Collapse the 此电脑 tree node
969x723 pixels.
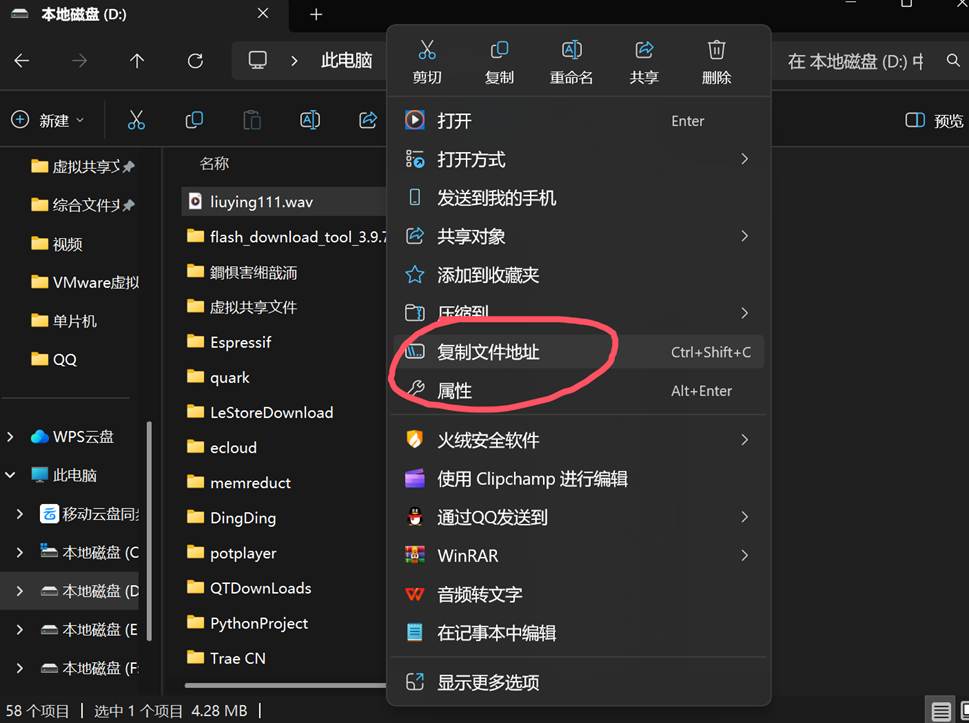(x=11, y=476)
